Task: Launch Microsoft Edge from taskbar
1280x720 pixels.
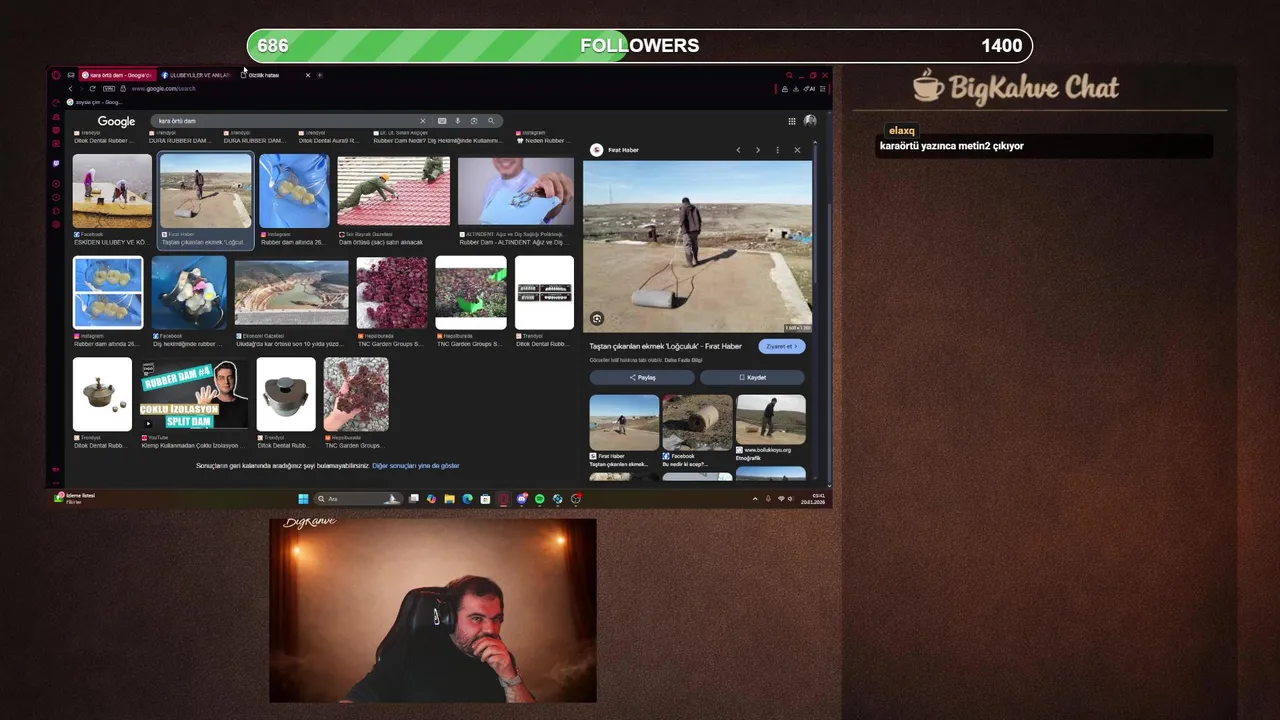Action: coord(467,498)
